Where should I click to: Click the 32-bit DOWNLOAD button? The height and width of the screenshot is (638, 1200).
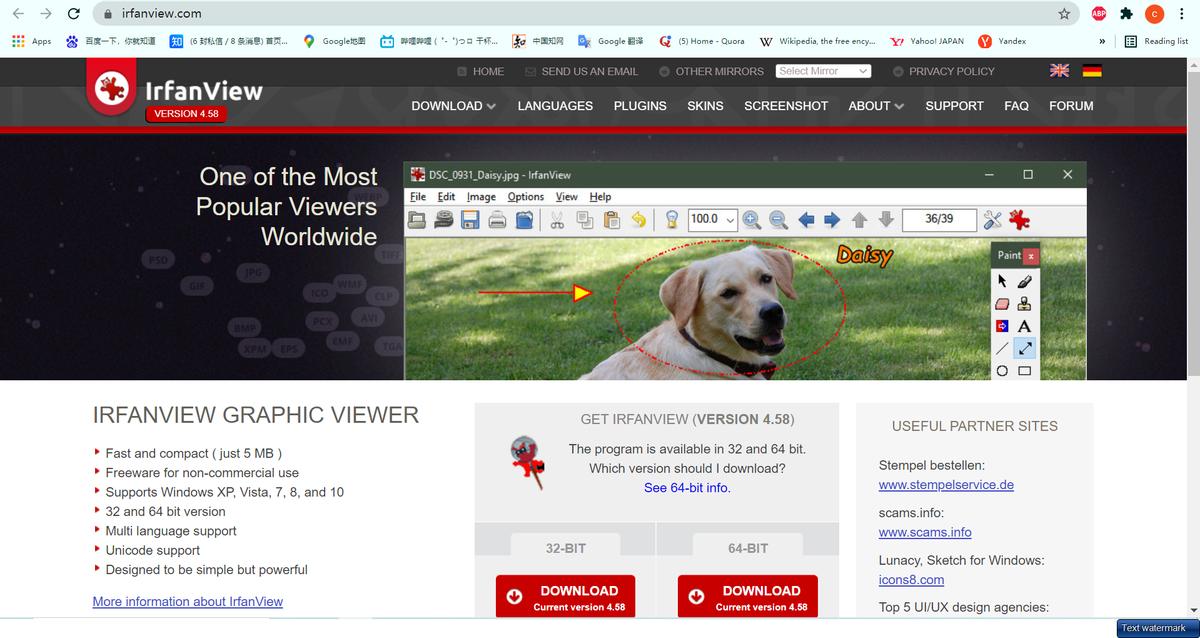565,597
